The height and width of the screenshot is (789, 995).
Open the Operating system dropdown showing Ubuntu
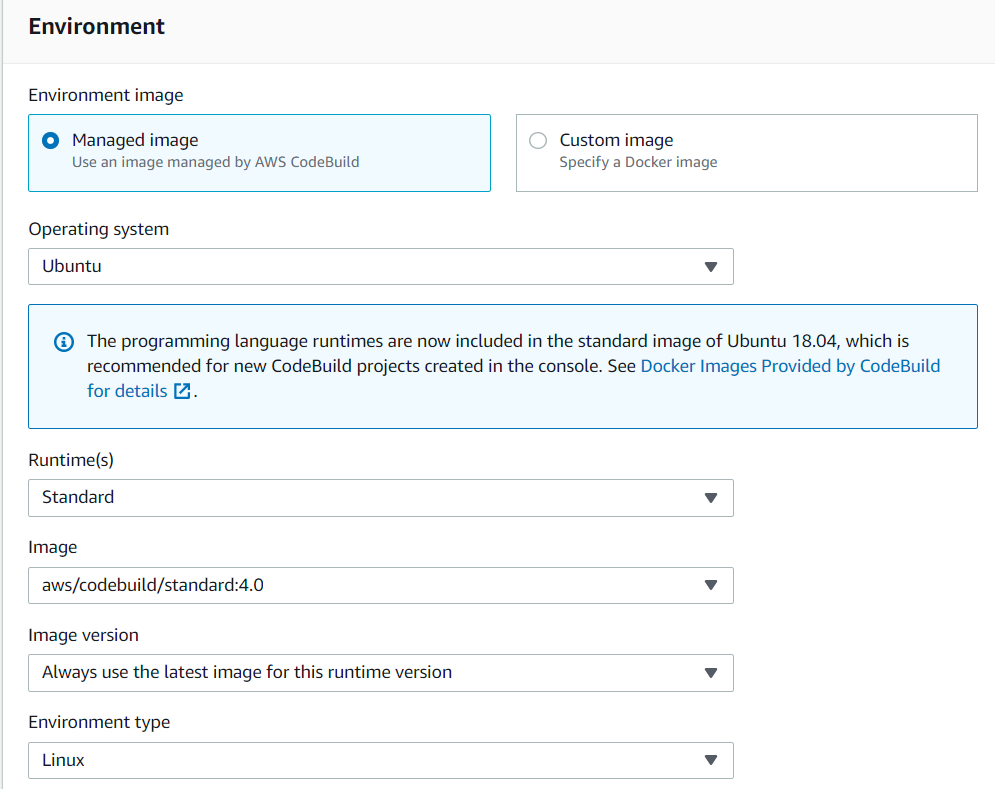pyautogui.click(x=381, y=267)
